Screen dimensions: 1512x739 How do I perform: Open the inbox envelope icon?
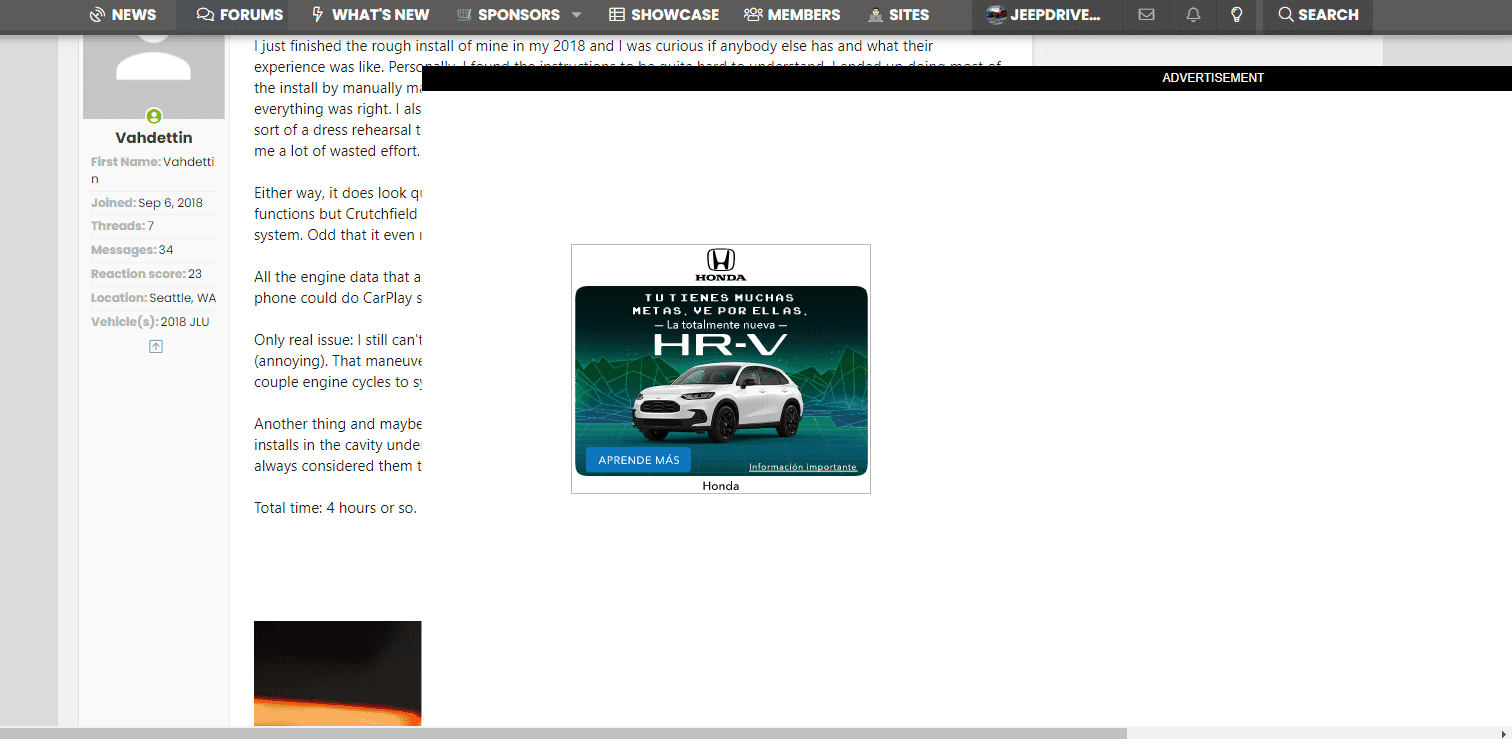point(1146,15)
